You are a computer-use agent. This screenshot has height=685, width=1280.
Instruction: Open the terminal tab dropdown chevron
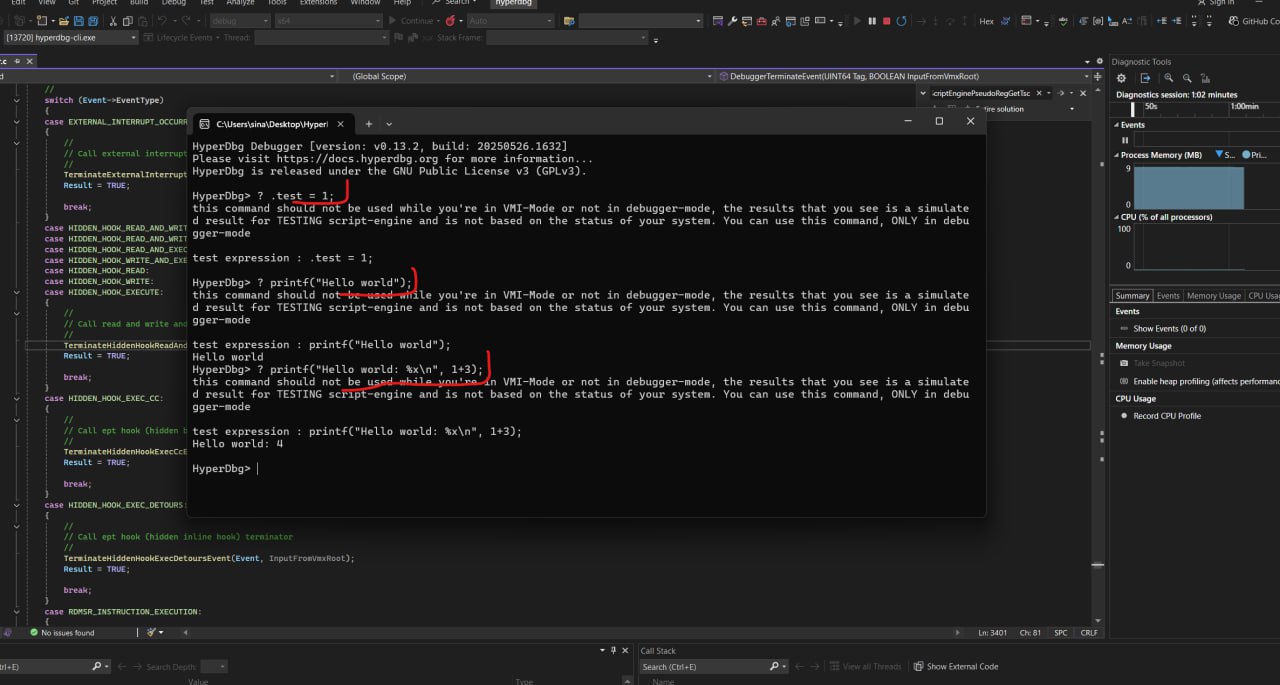click(x=391, y=124)
